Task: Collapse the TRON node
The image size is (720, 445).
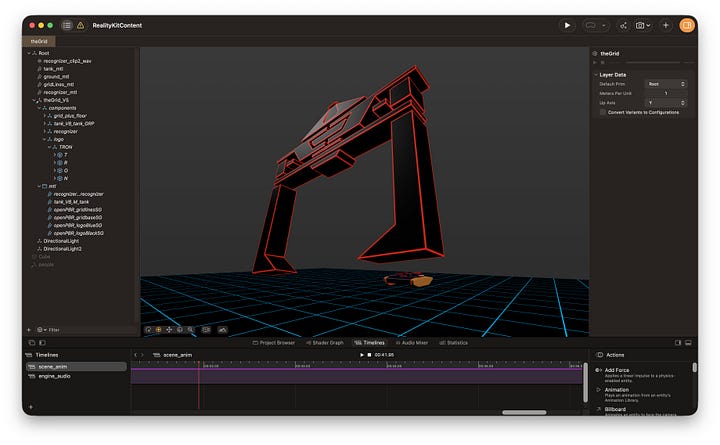Action: [50, 147]
